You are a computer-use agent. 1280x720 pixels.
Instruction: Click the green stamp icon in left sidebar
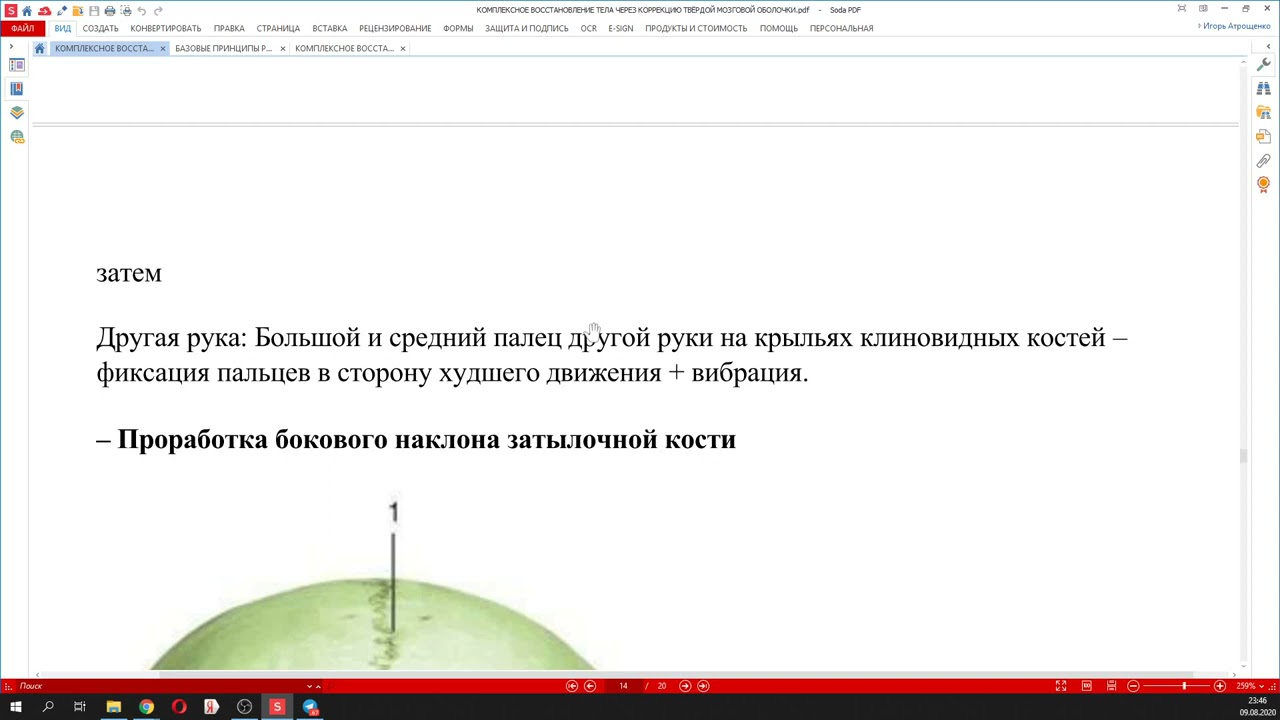(x=17, y=137)
